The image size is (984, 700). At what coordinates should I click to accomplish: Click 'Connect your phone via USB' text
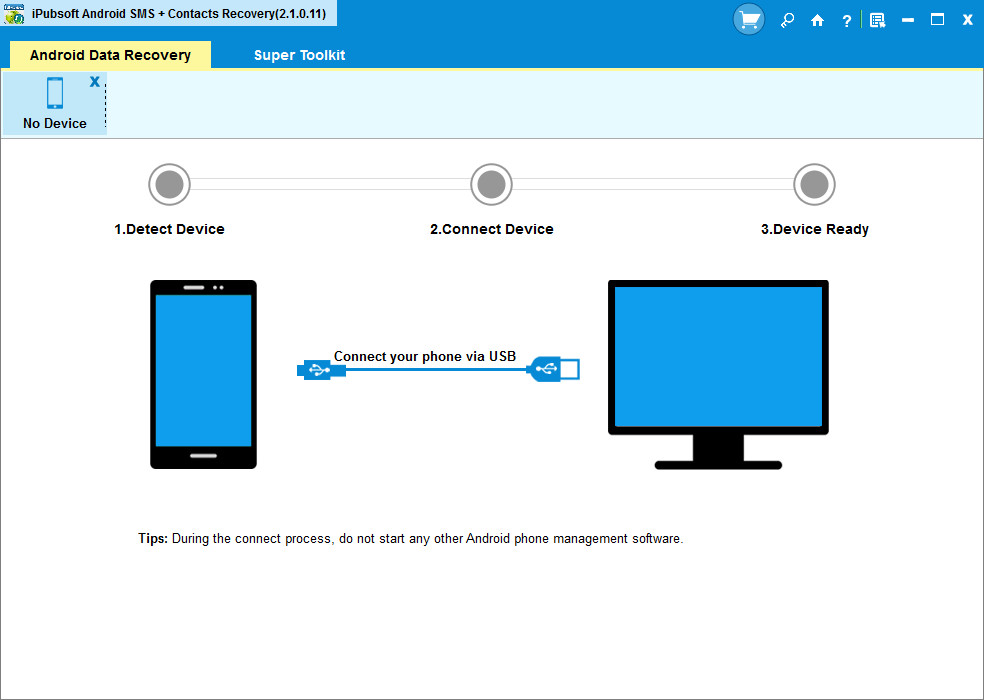(x=425, y=356)
